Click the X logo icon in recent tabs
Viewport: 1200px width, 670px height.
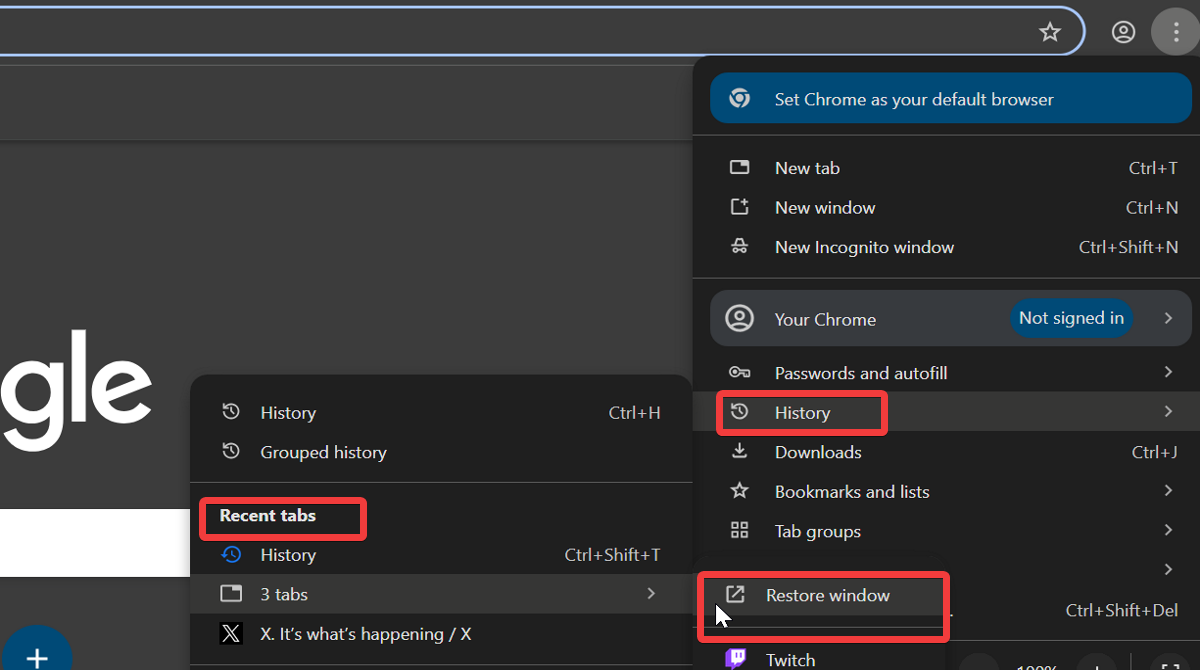coord(231,634)
